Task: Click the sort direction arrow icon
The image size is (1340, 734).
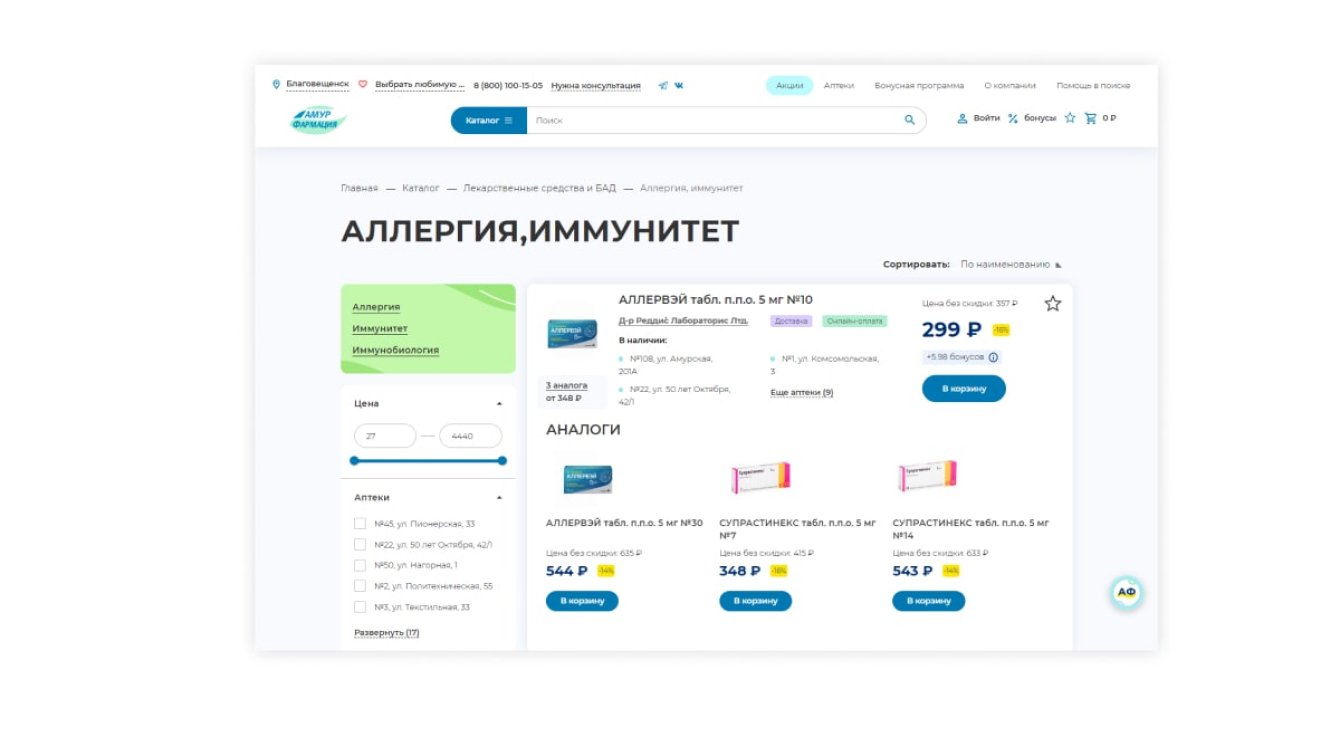Action: tap(1058, 265)
